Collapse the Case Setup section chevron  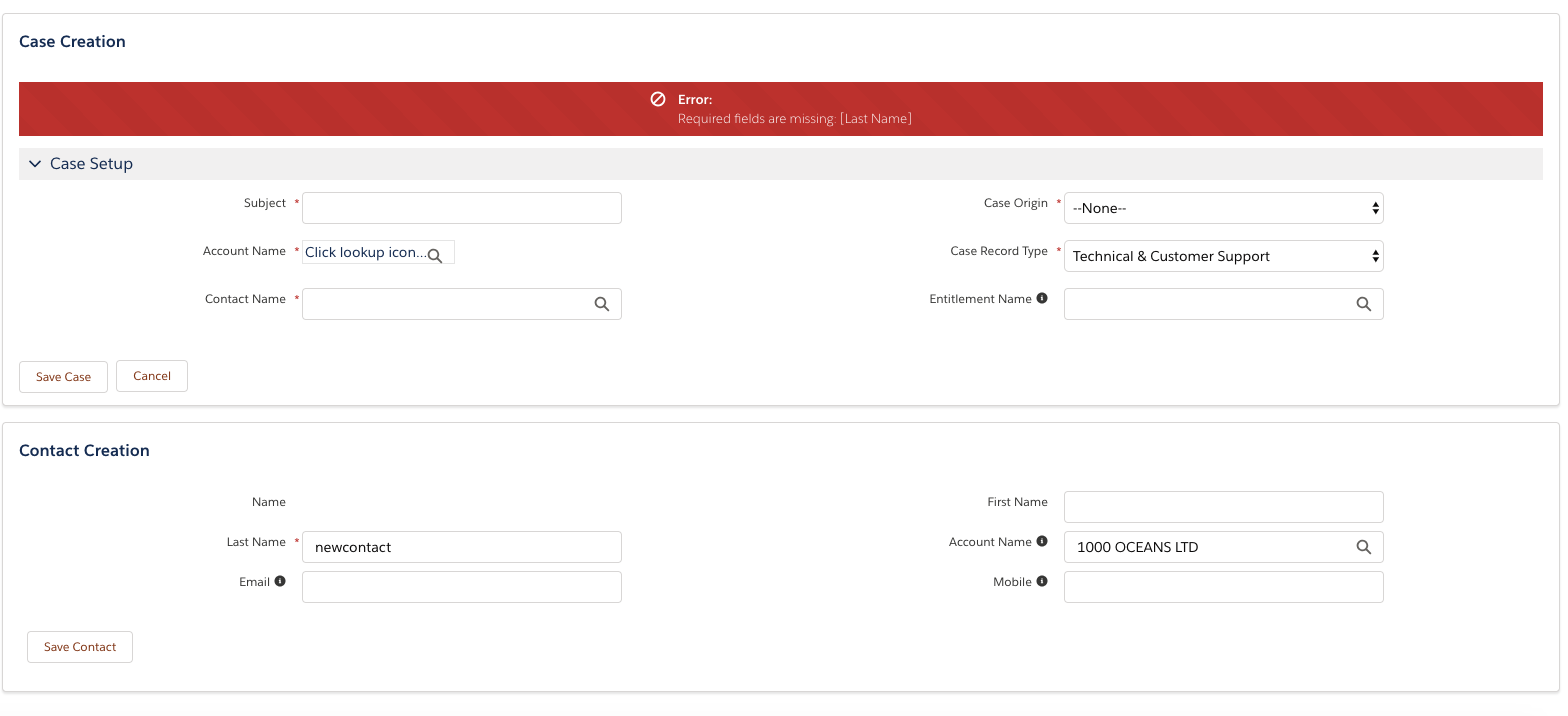(x=35, y=164)
